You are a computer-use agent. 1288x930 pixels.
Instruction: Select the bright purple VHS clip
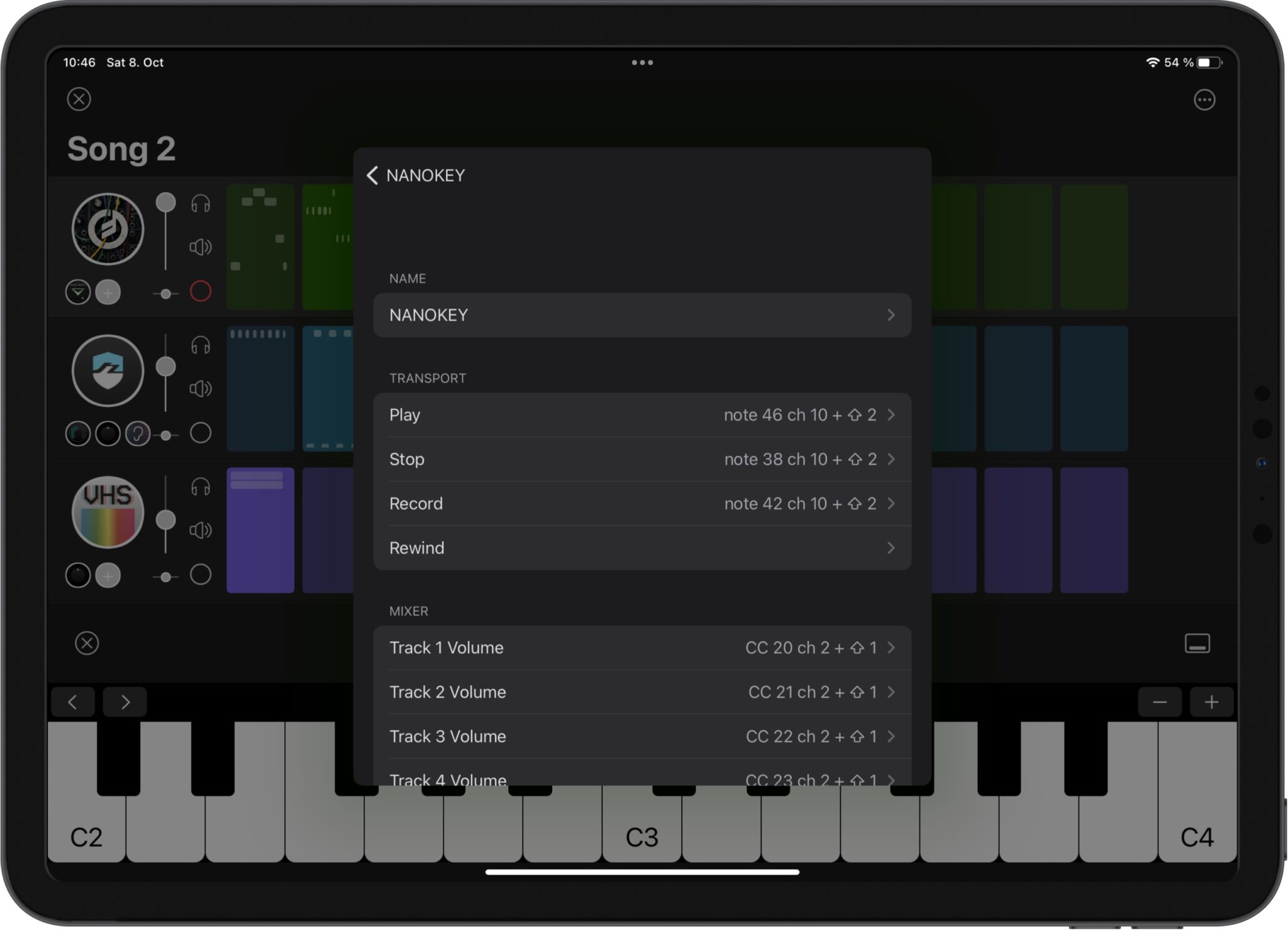coord(260,530)
